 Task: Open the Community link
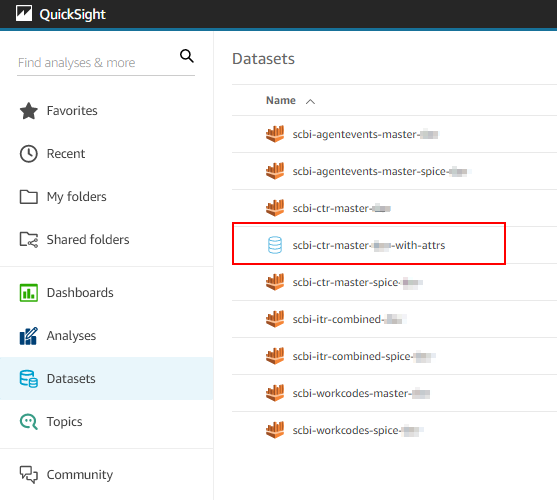pos(80,475)
